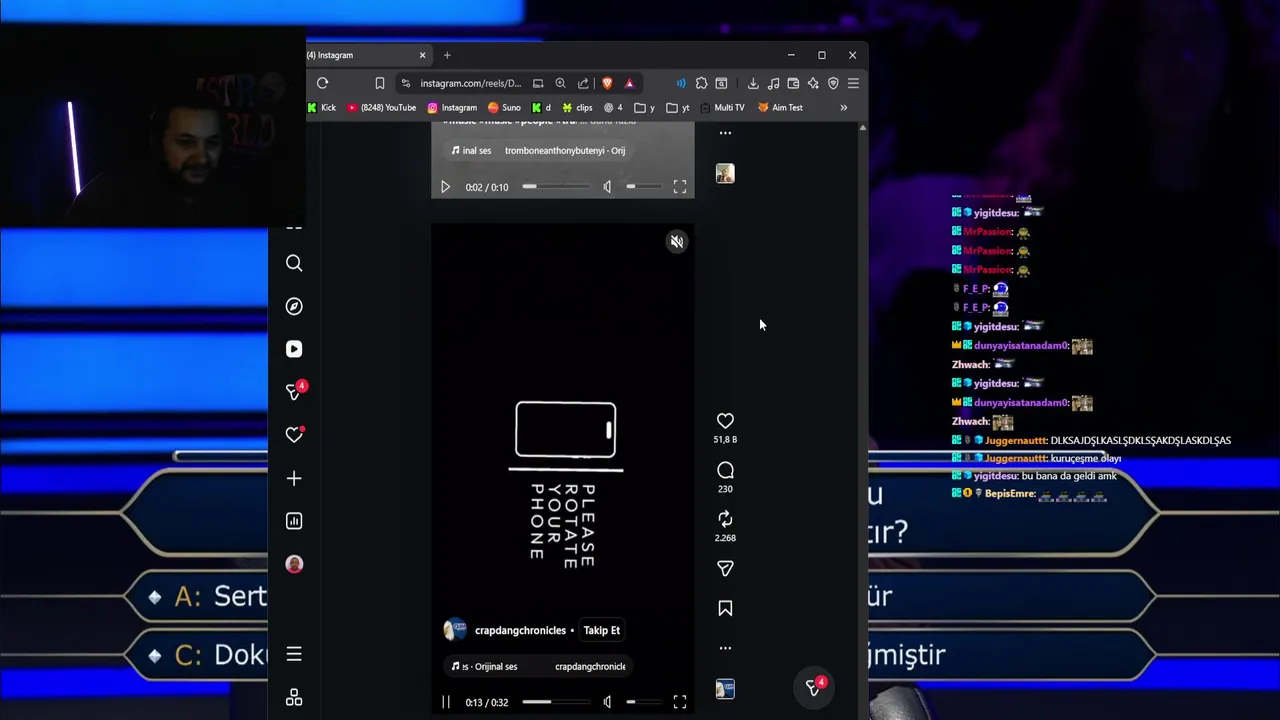Open the hamburger More menu in sidebar
This screenshot has height=720, width=1280.
pyautogui.click(x=294, y=654)
